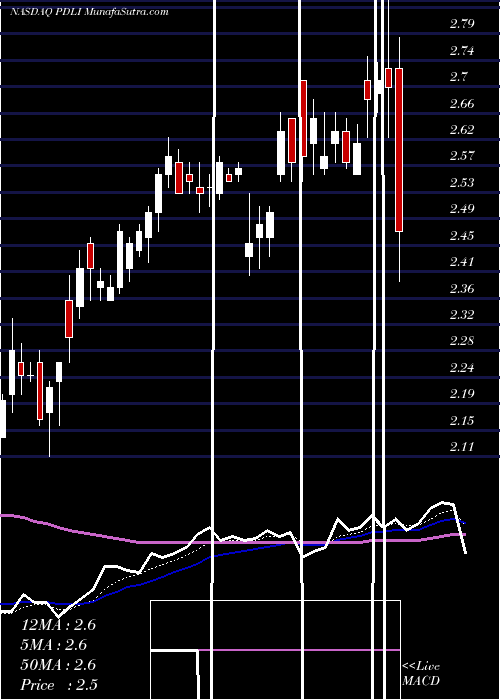Click the 2.49 price axis label
This screenshot has height=700, width=500.
click(462, 209)
